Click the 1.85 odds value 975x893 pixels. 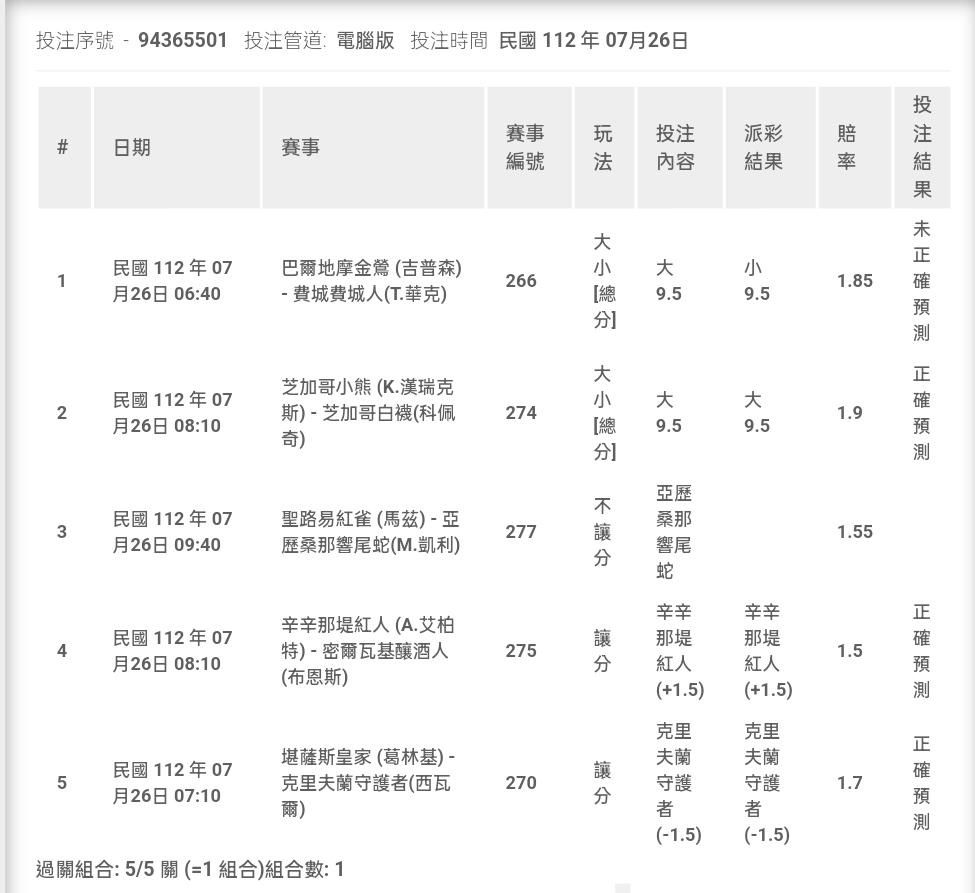(855, 281)
